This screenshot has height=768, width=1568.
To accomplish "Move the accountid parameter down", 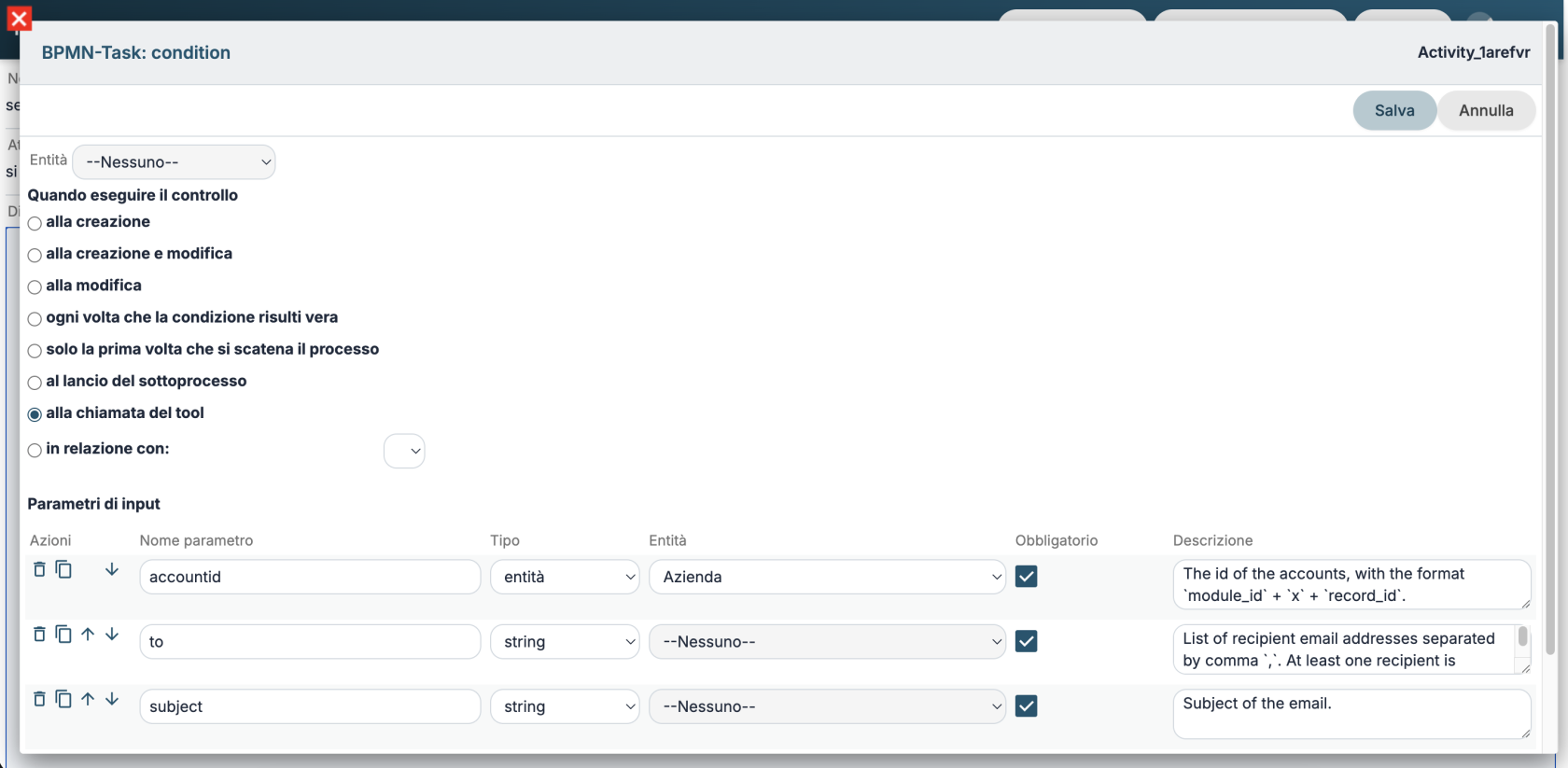I will tap(112, 569).
